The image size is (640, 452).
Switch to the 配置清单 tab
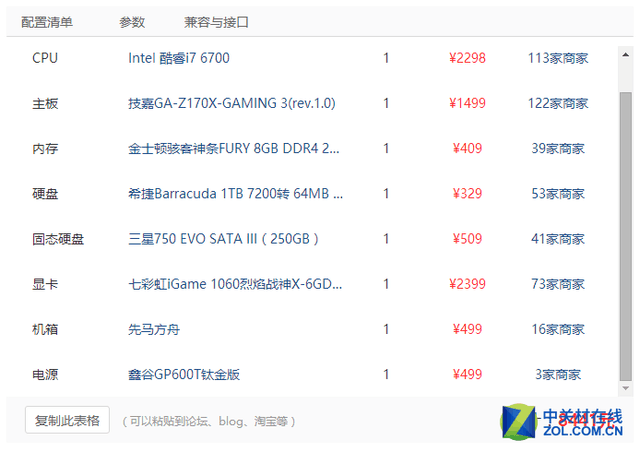[47, 22]
